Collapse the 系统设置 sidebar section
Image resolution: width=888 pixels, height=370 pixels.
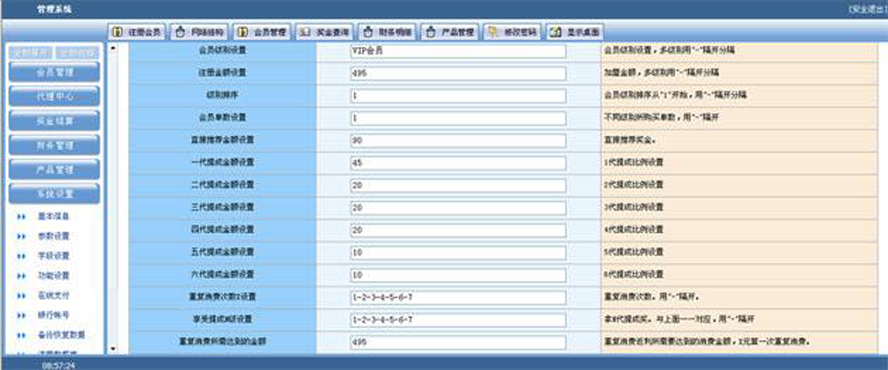pyautogui.click(x=54, y=194)
